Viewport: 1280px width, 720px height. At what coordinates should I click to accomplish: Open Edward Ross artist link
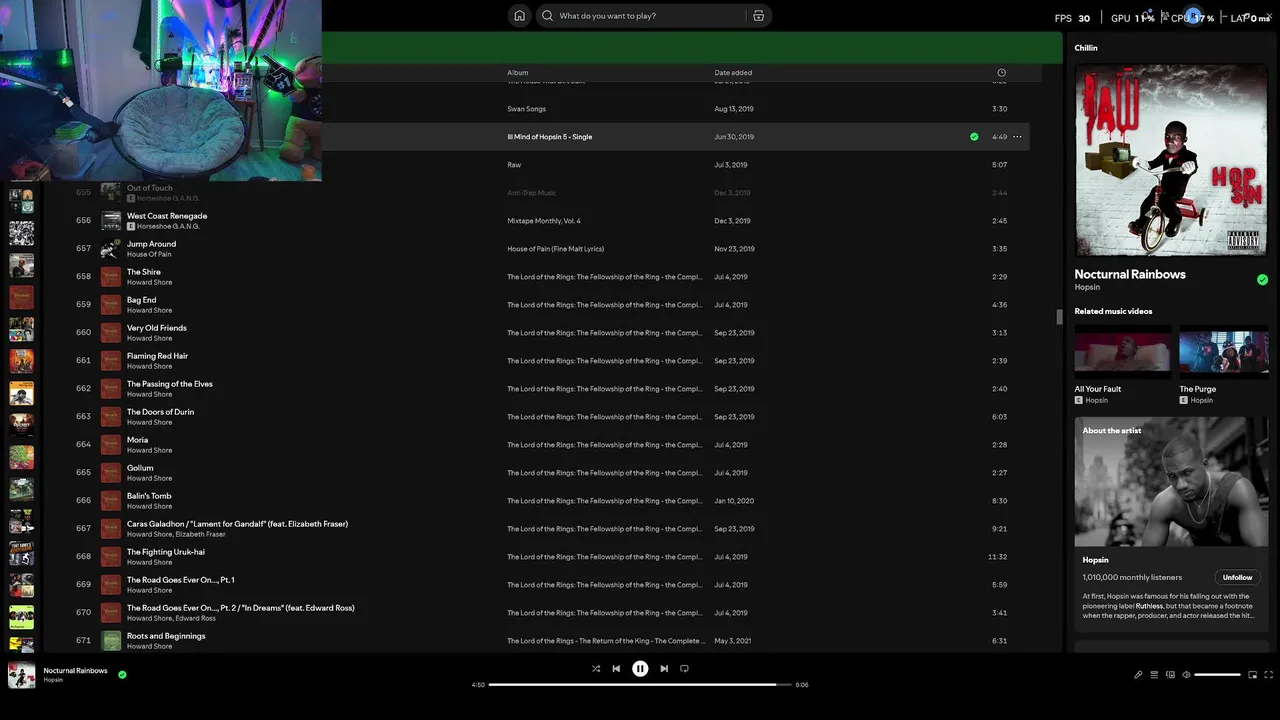pyautogui.click(x=195, y=618)
